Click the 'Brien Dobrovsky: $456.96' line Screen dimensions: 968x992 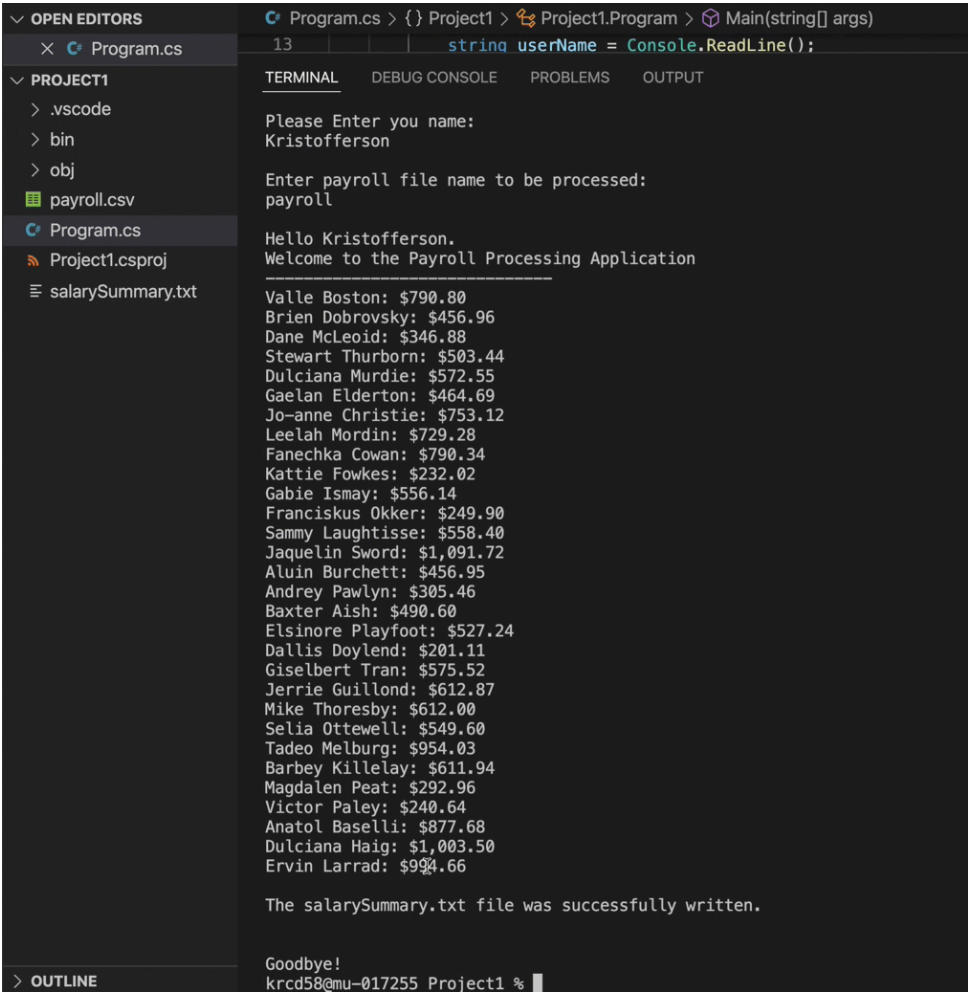[380, 318]
